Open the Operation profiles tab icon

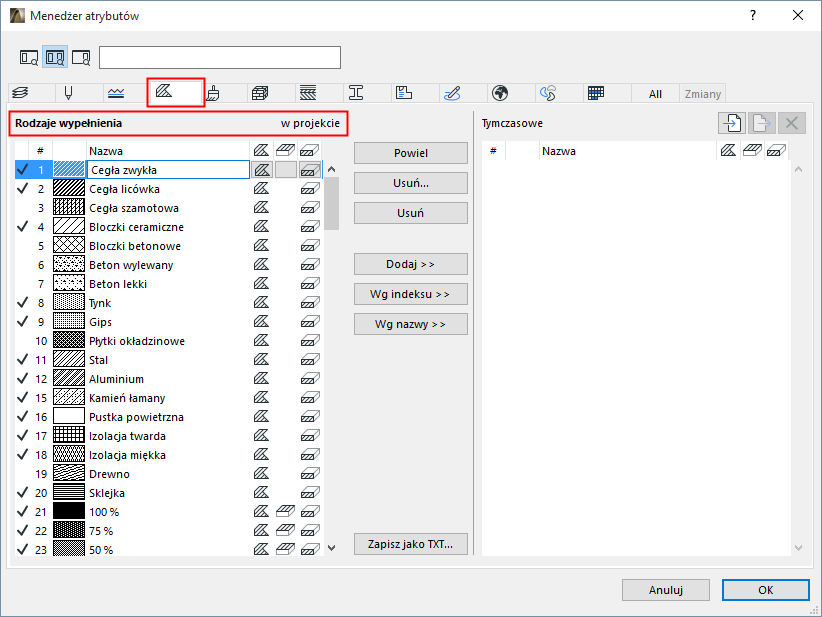(x=548, y=93)
